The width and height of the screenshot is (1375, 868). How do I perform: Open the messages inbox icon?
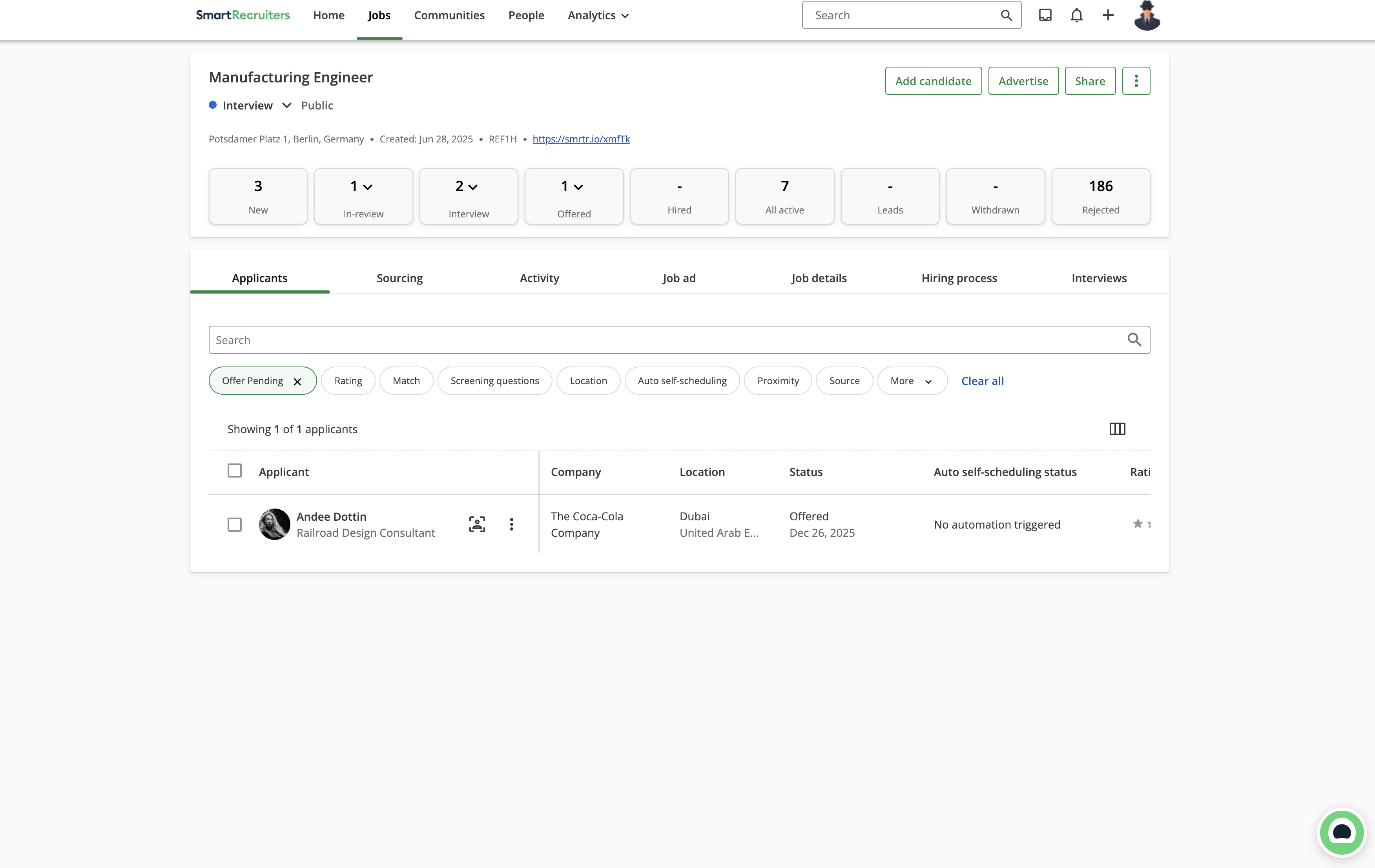[x=1045, y=15]
